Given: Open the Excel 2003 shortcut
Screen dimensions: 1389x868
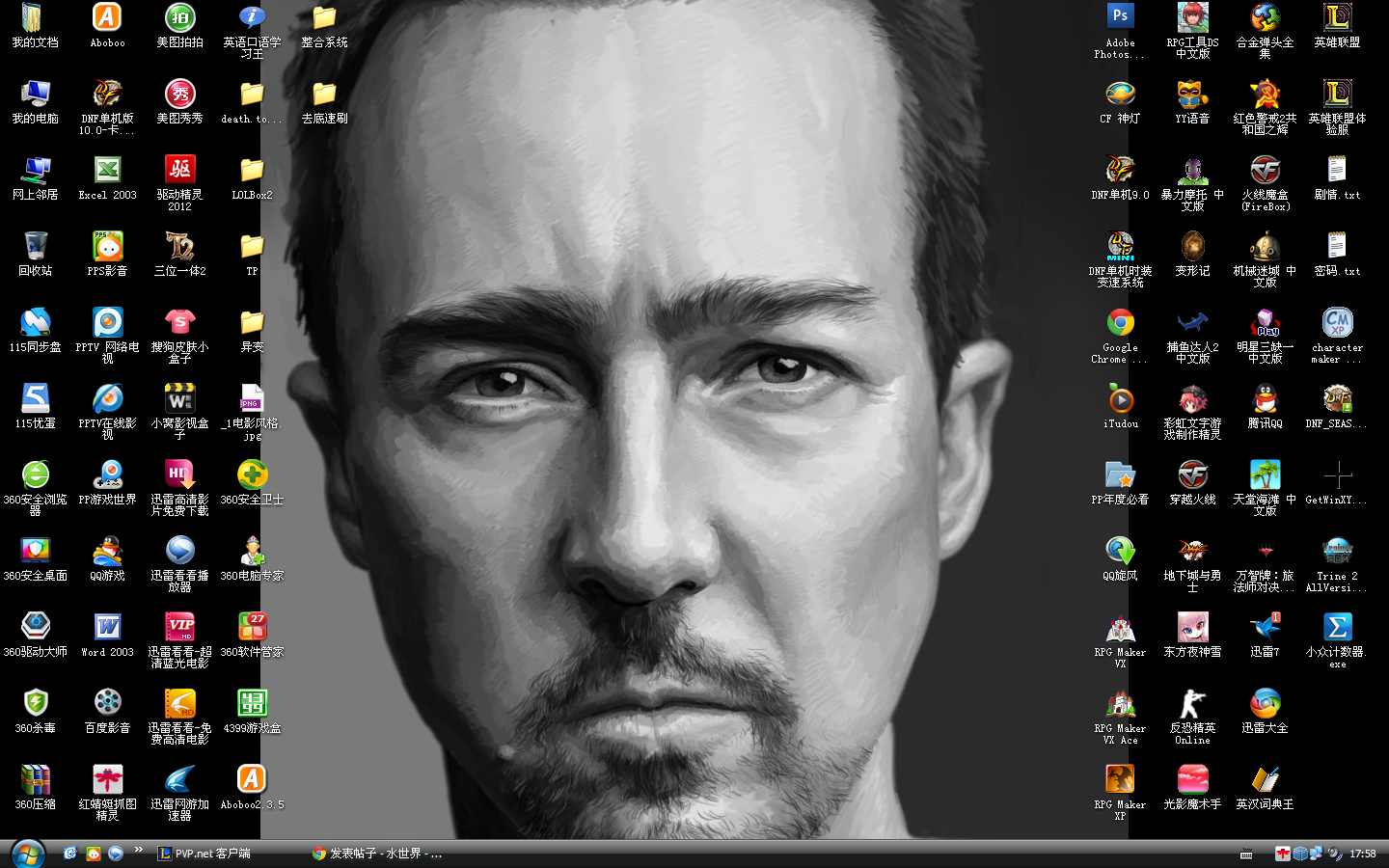Looking at the screenshot, I should click(x=107, y=177).
